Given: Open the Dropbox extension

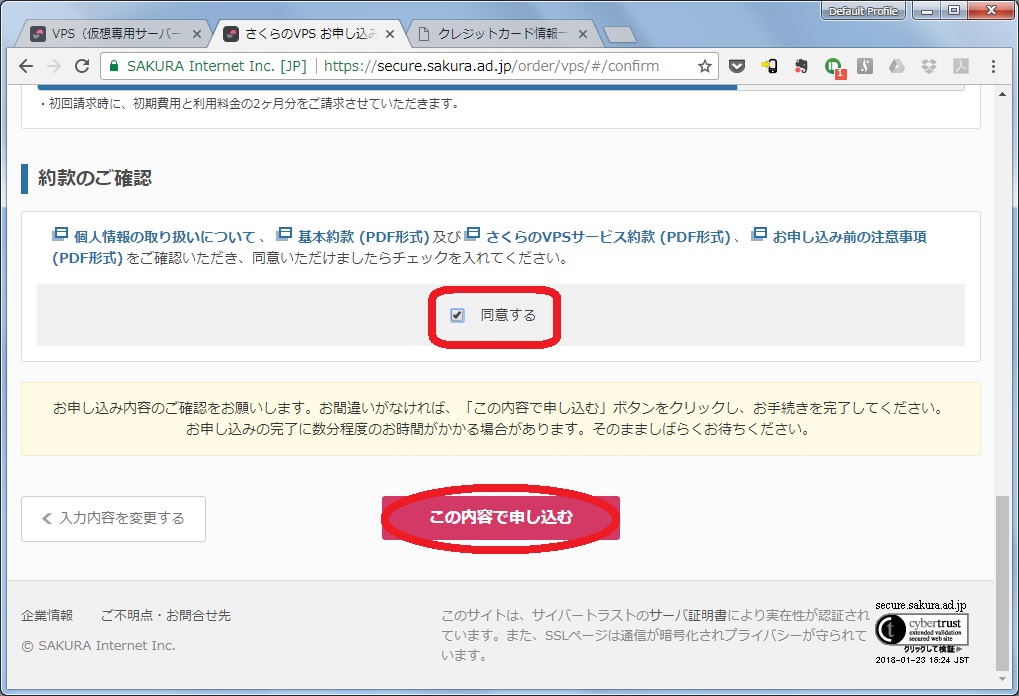Looking at the screenshot, I should pos(929,66).
